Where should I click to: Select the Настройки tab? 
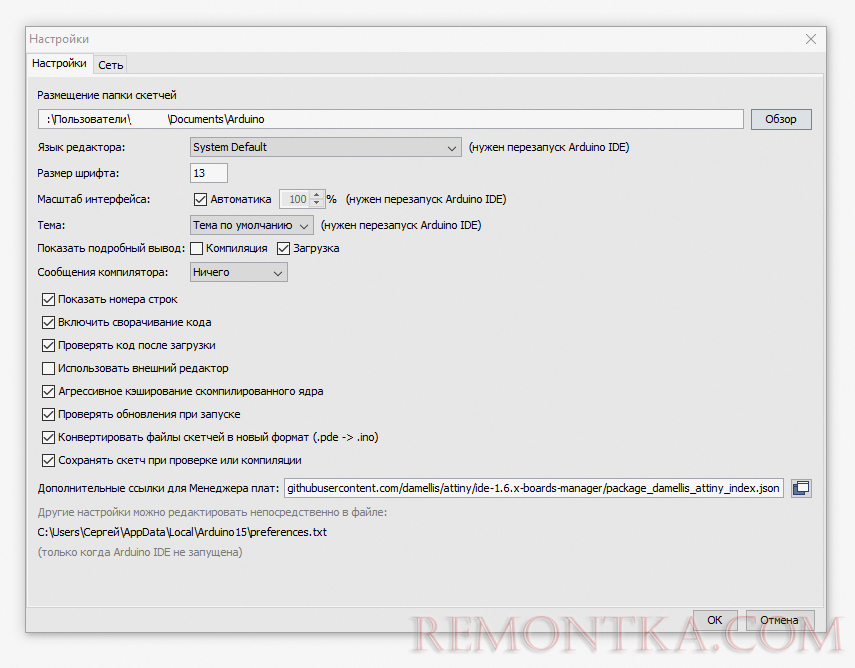click(x=59, y=63)
